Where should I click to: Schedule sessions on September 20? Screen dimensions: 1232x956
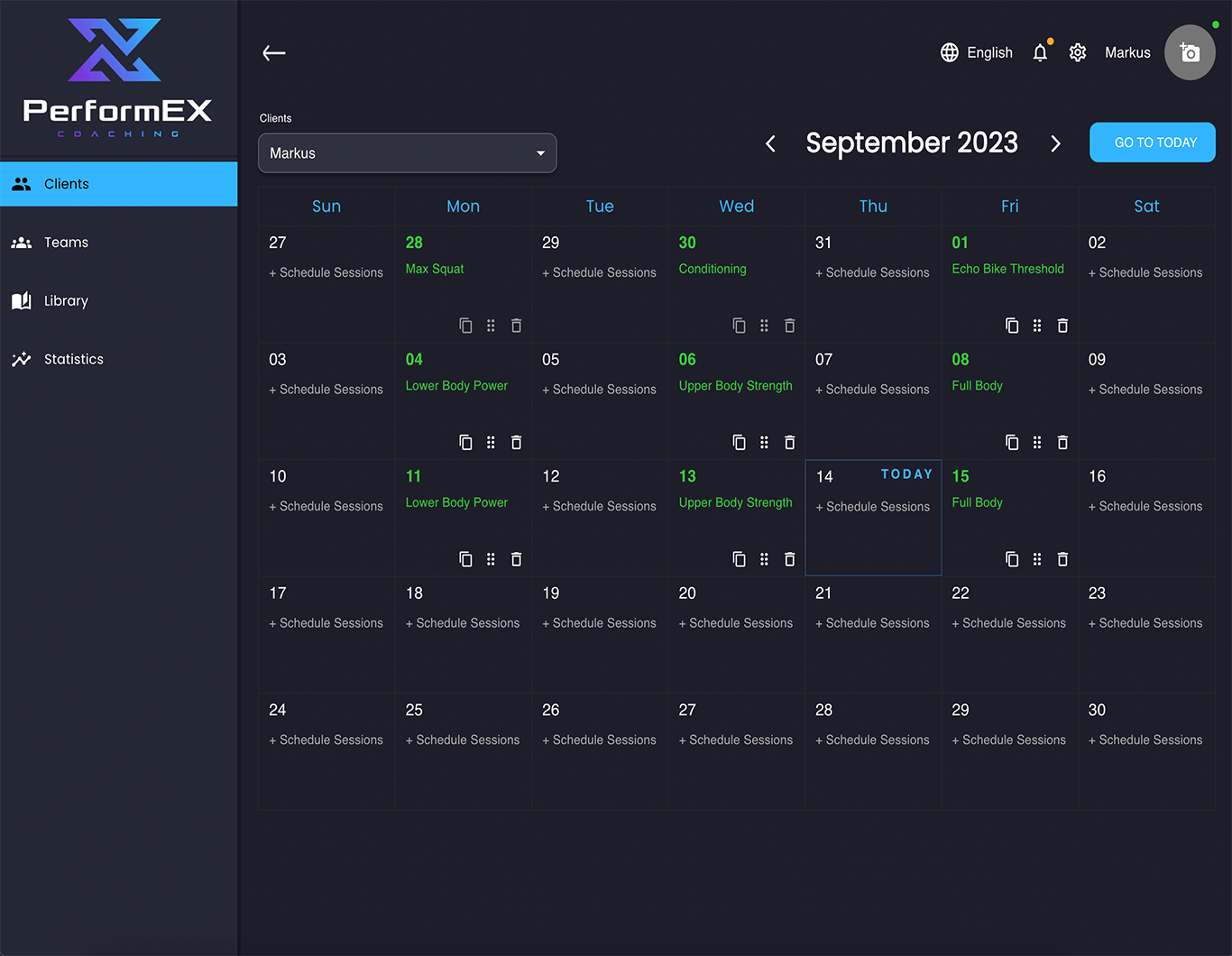(736, 622)
